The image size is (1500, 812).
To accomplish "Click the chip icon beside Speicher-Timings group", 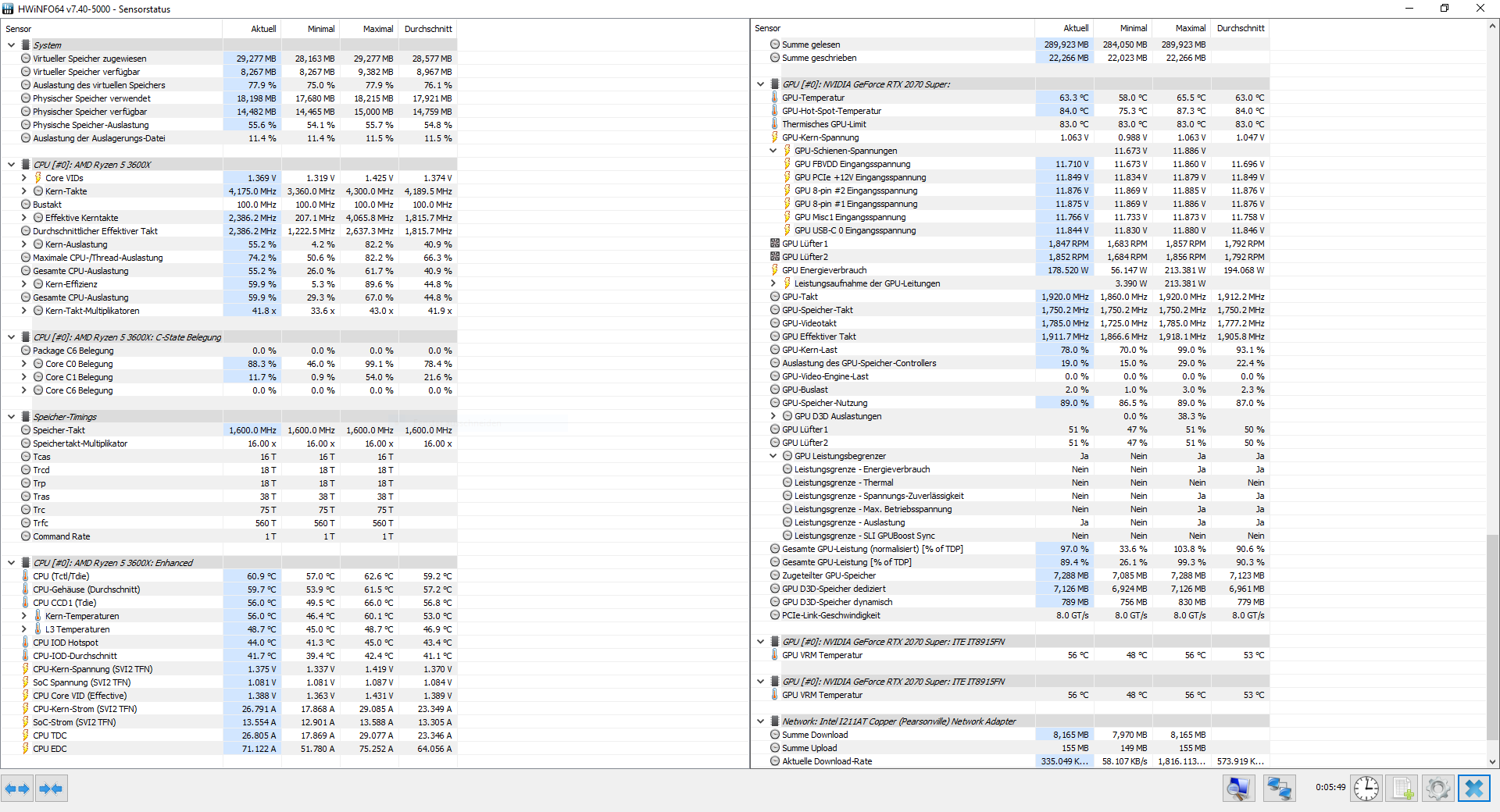I will click(26, 417).
